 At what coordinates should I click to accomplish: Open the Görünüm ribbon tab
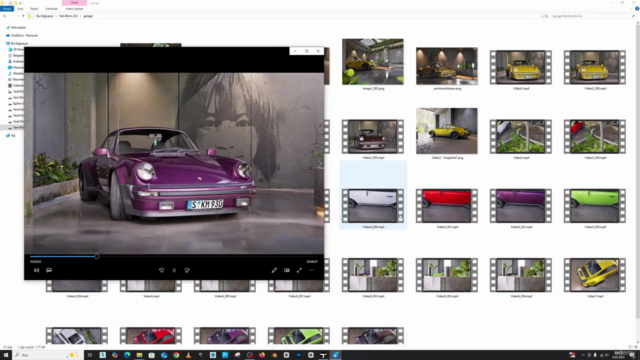click(x=51, y=9)
